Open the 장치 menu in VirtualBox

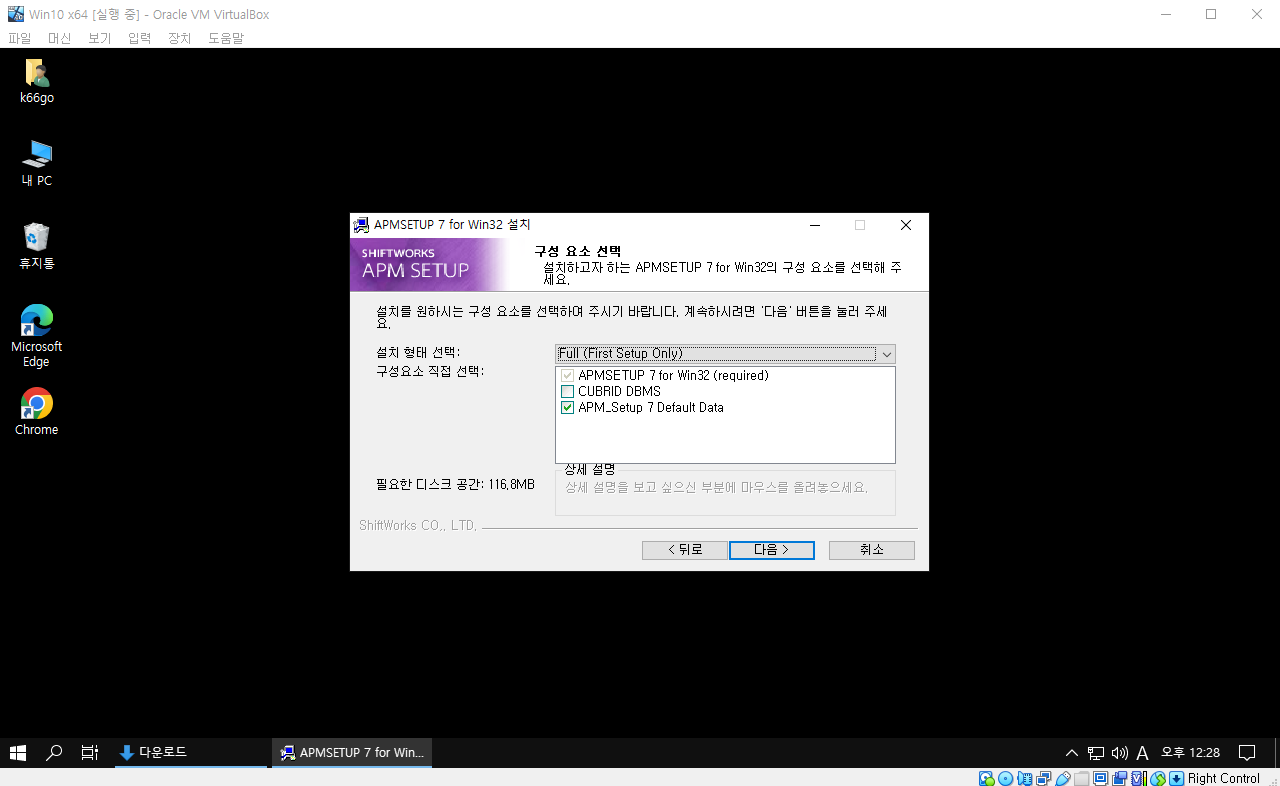(179, 38)
